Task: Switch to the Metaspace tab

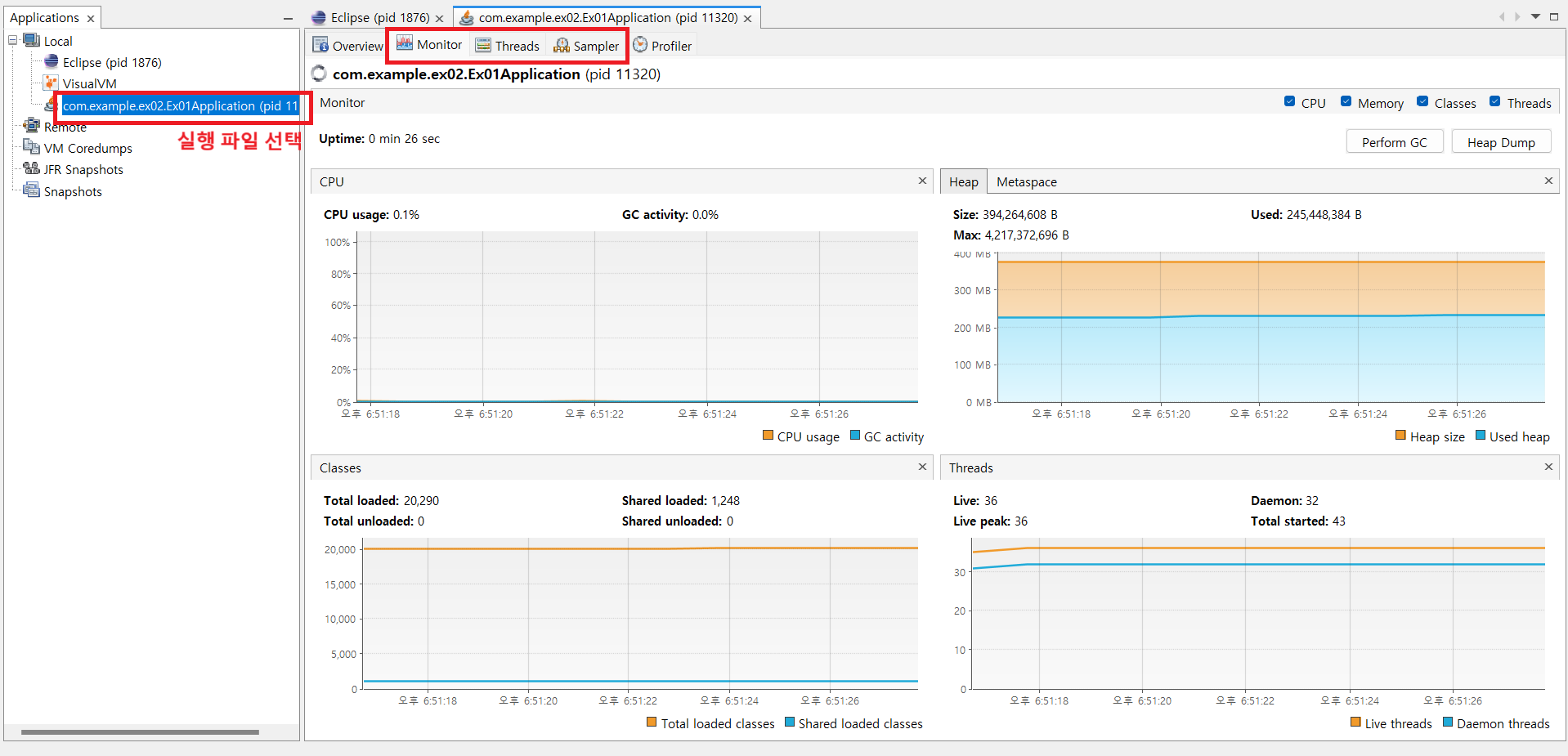Action: coord(1027,181)
